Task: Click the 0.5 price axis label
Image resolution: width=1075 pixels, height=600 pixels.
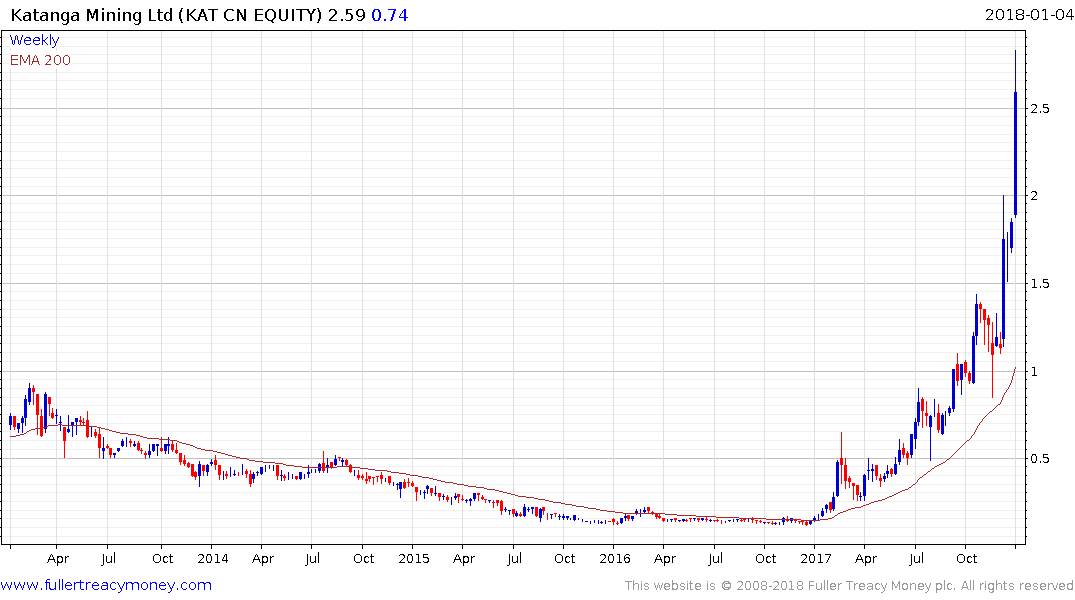Action: (1039, 459)
